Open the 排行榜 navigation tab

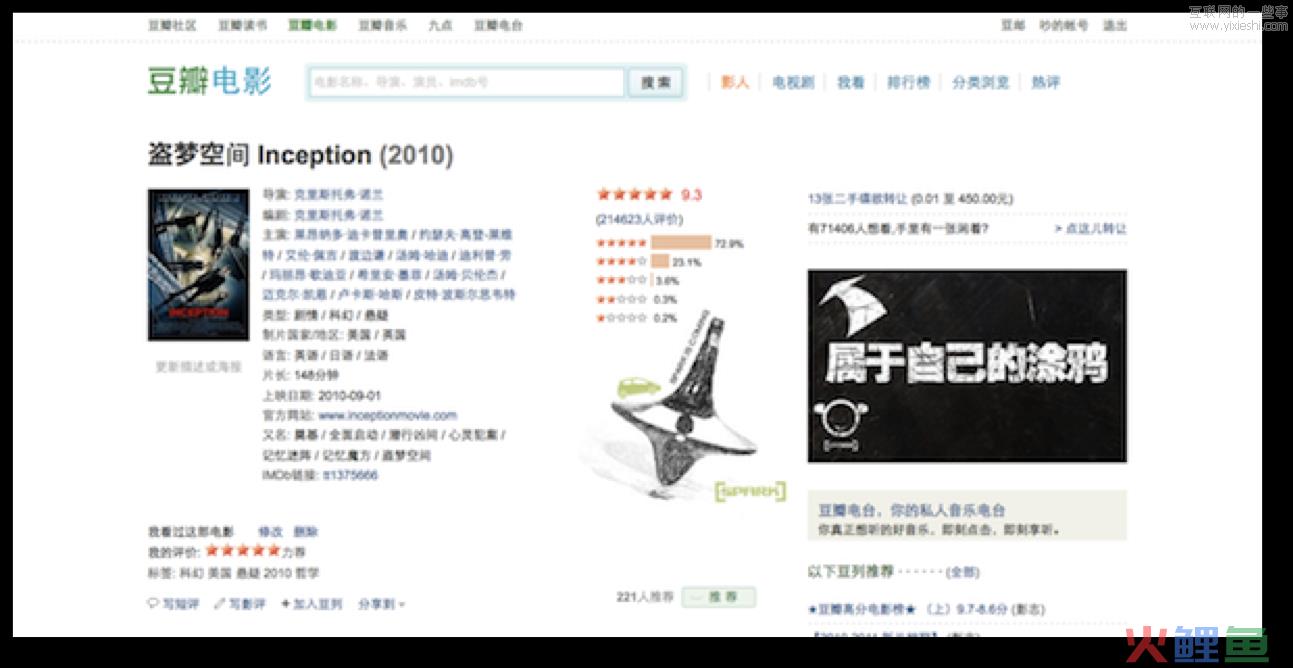pyautogui.click(x=909, y=82)
